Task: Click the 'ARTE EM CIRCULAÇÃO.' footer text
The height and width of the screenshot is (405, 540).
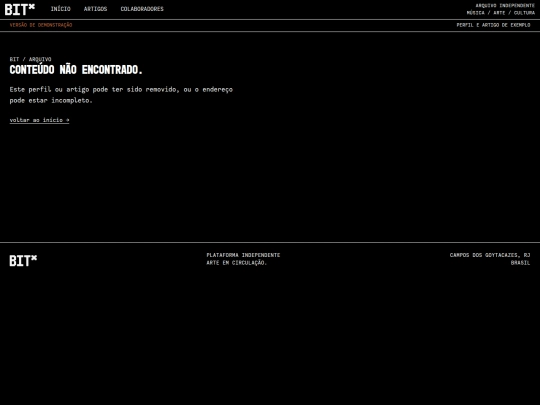Action: pos(237,263)
